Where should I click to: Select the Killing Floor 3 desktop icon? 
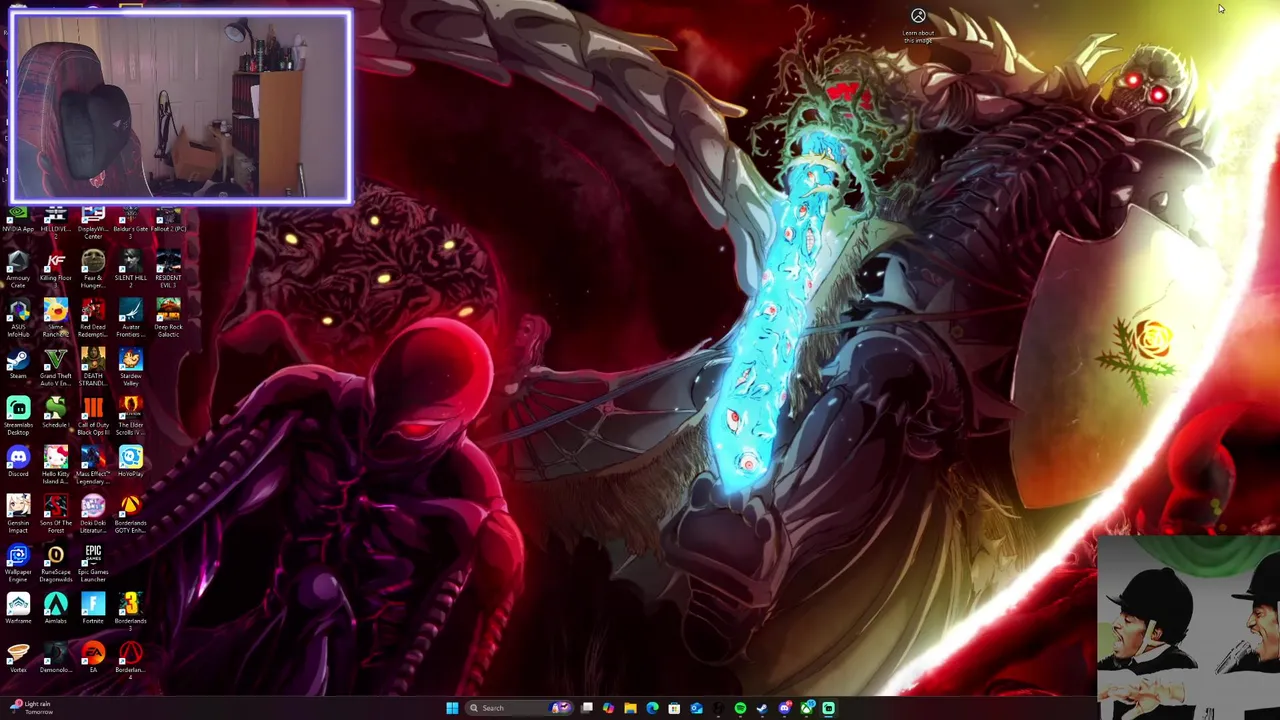coord(56,268)
